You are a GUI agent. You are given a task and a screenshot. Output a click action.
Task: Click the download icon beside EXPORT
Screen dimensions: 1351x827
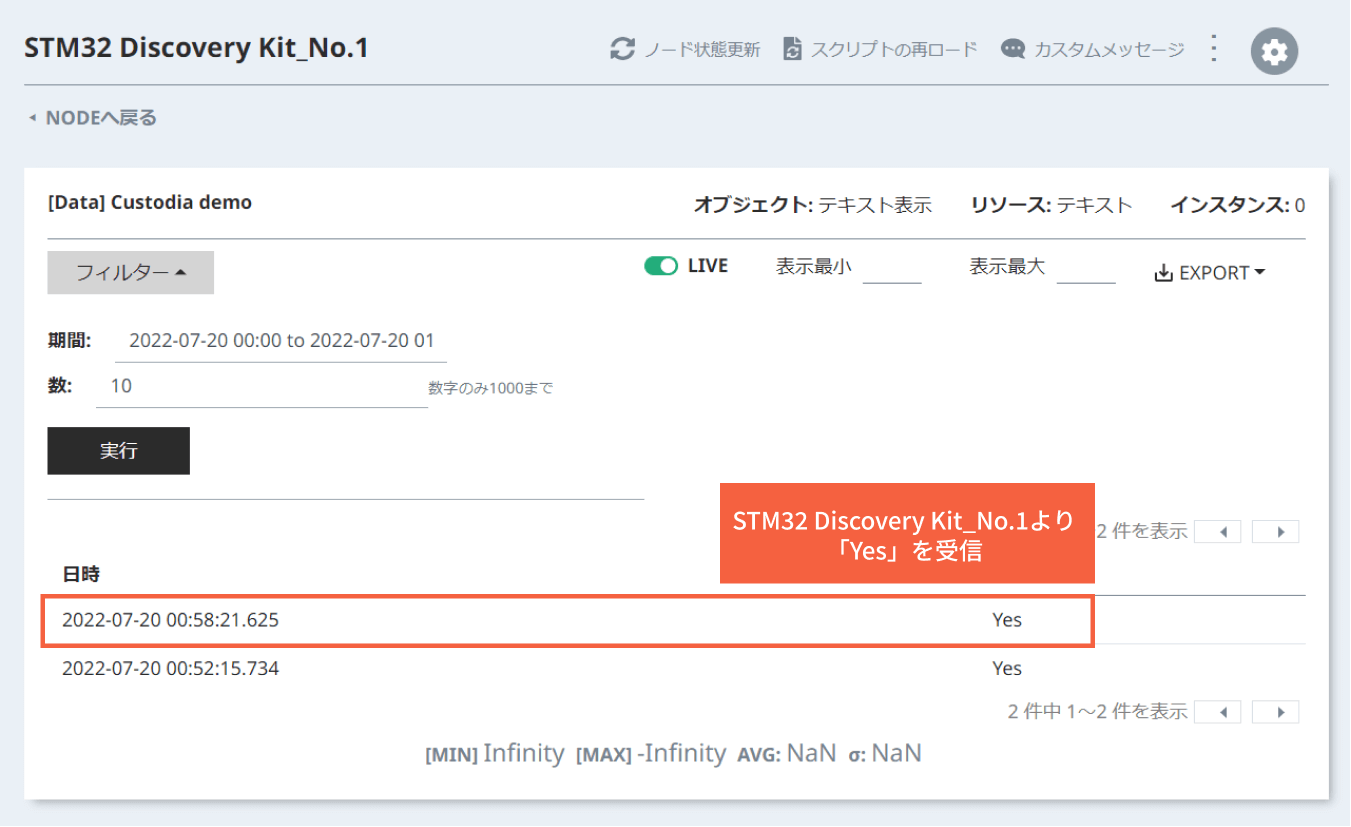click(x=1163, y=271)
